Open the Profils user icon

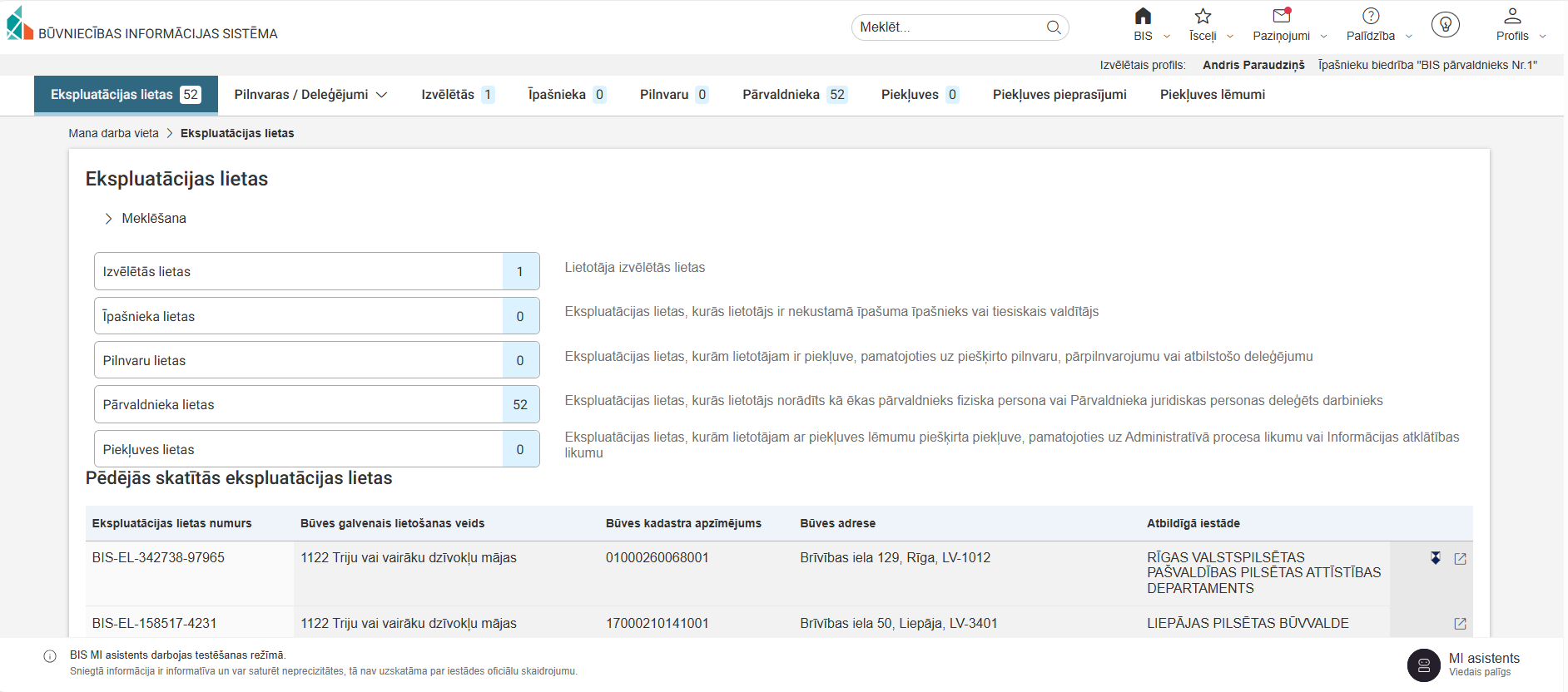point(1512,17)
